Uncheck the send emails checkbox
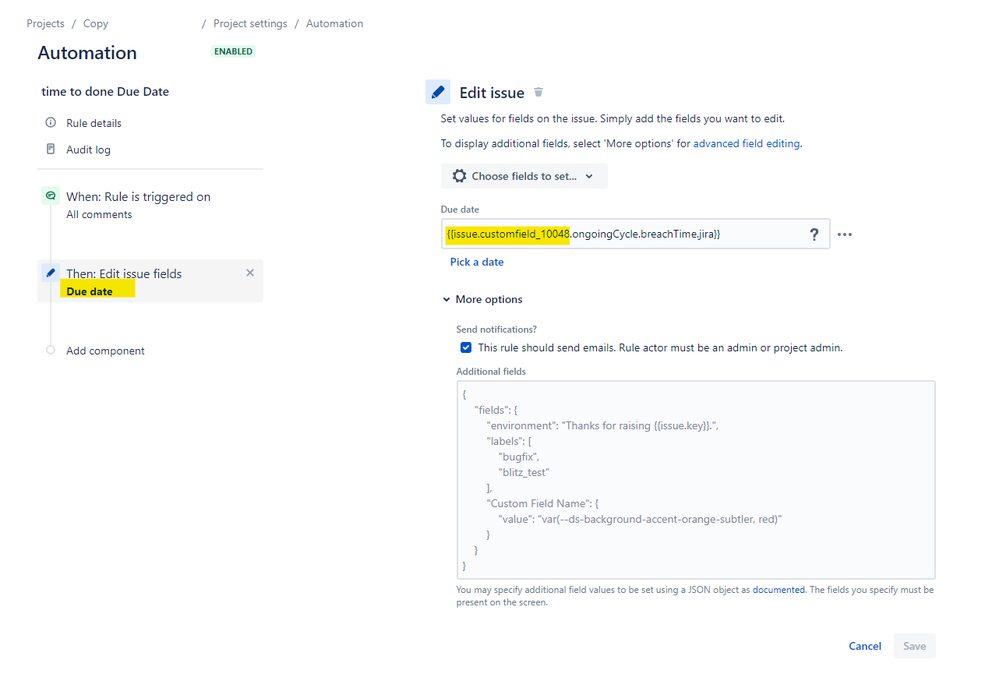The height and width of the screenshot is (677, 999). coord(466,348)
